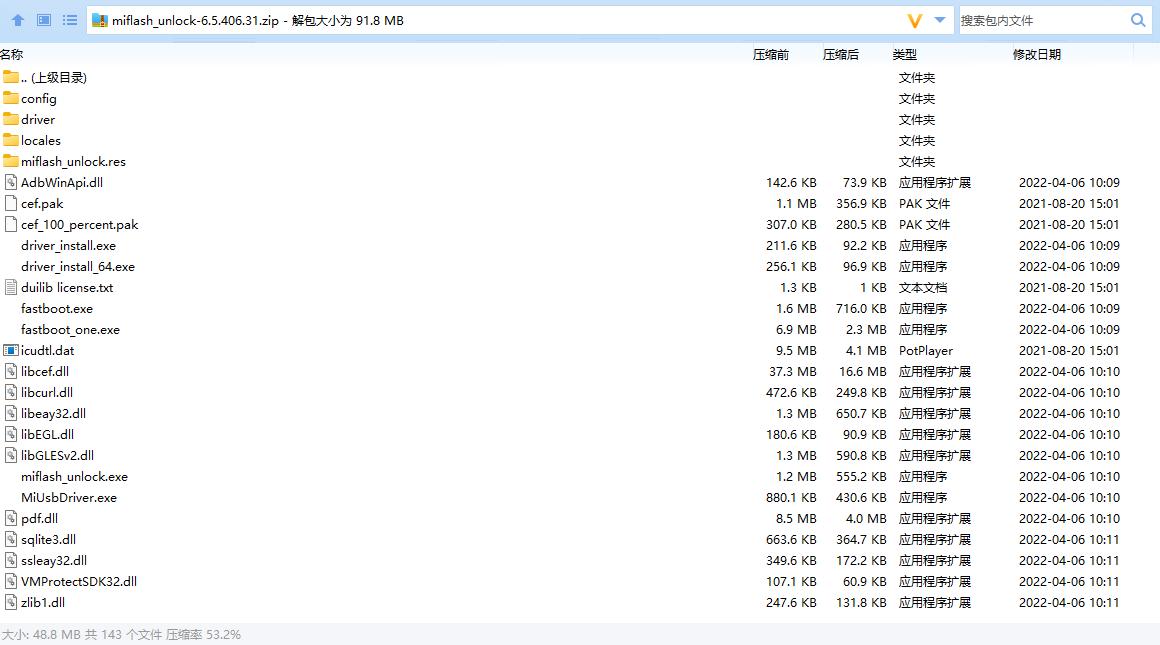Select the parent directory (上级目录) folder icon
This screenshot has height=645, width=1160.
(10, 77)
